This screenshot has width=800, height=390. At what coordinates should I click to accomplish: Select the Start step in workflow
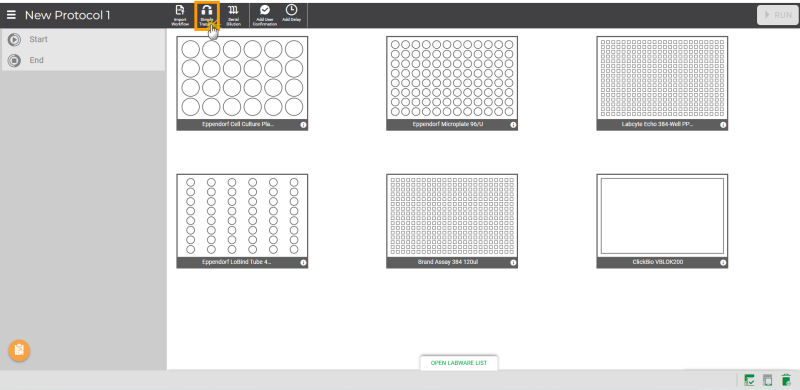click(83, 39)
